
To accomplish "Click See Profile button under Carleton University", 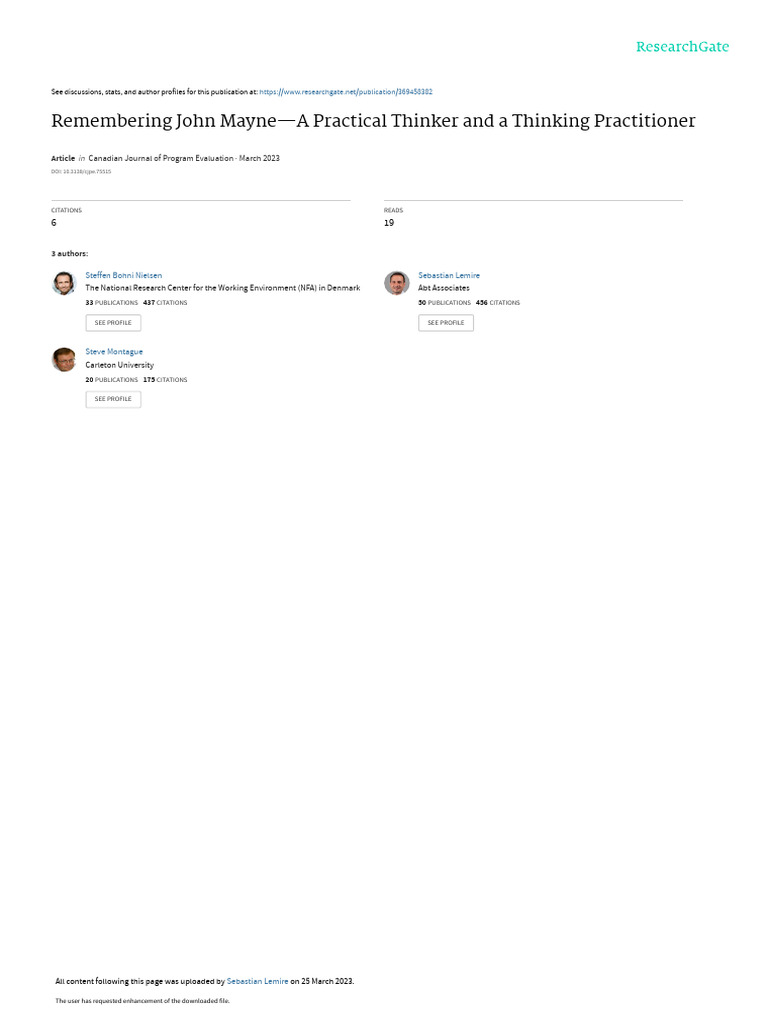I will point(113,399).
